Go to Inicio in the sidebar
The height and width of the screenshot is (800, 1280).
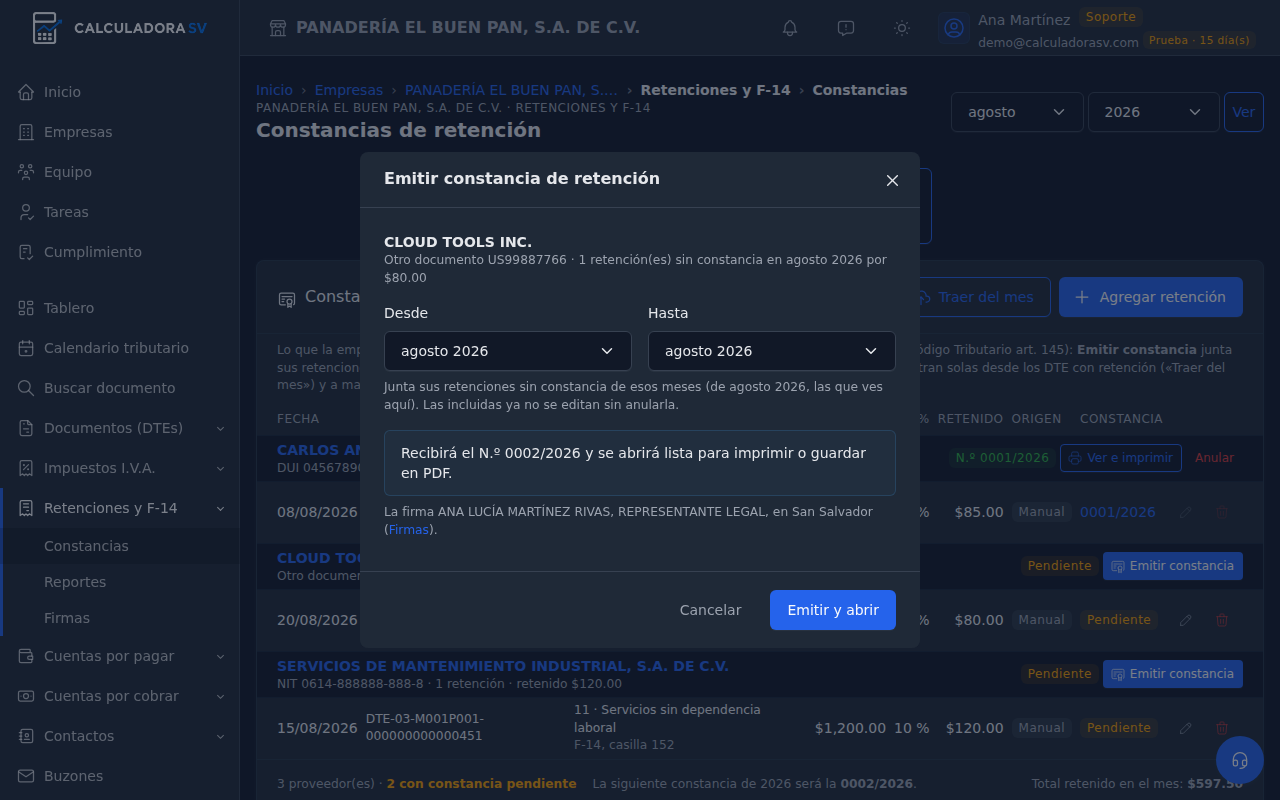[x=120, y=92]
